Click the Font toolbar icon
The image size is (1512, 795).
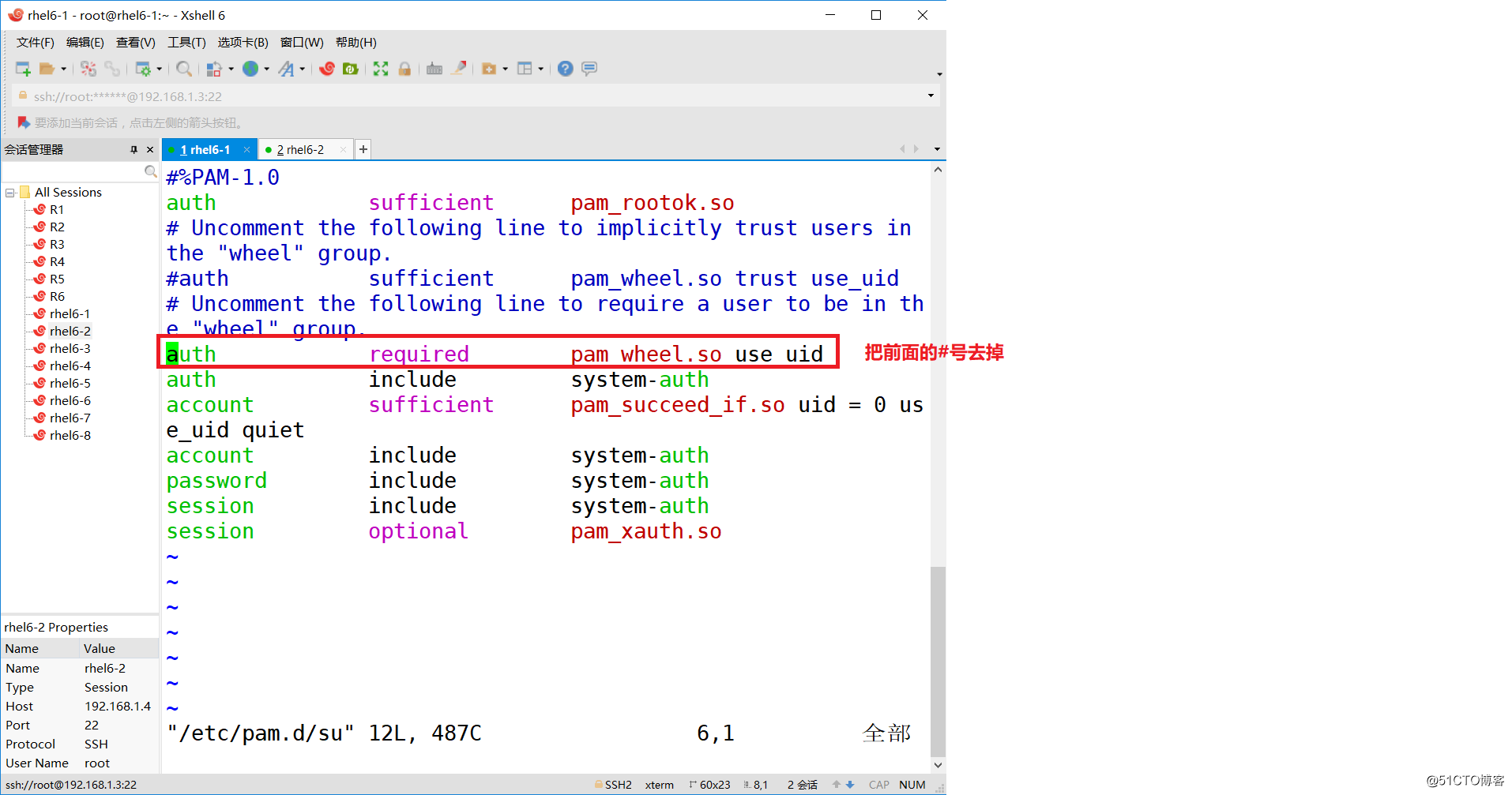(x=286, y=69)
